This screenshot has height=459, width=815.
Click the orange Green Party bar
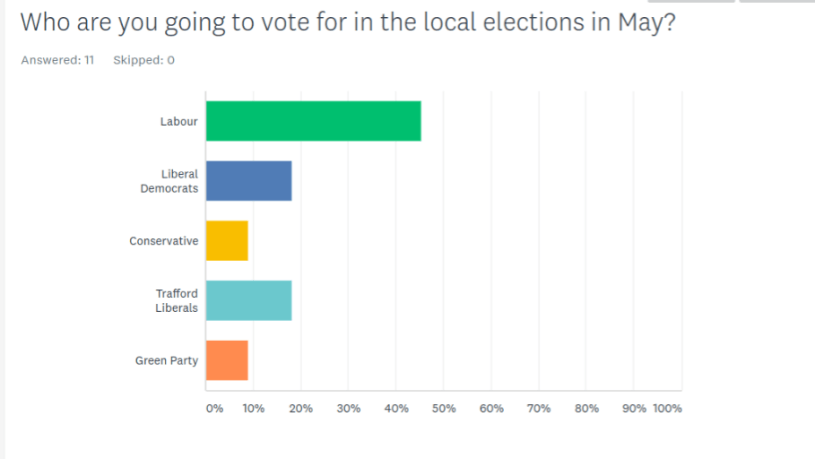tap(227, 360)
